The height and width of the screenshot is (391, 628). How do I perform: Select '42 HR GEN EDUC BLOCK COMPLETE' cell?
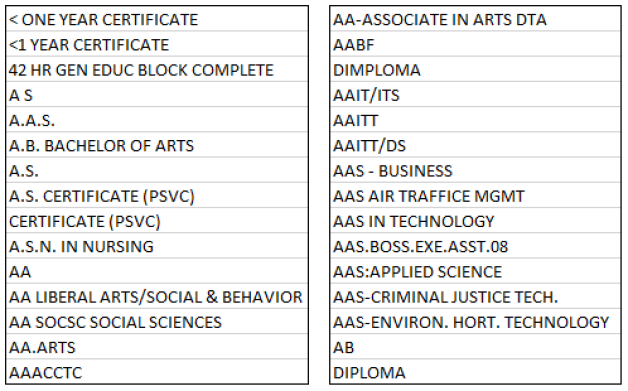157,69
